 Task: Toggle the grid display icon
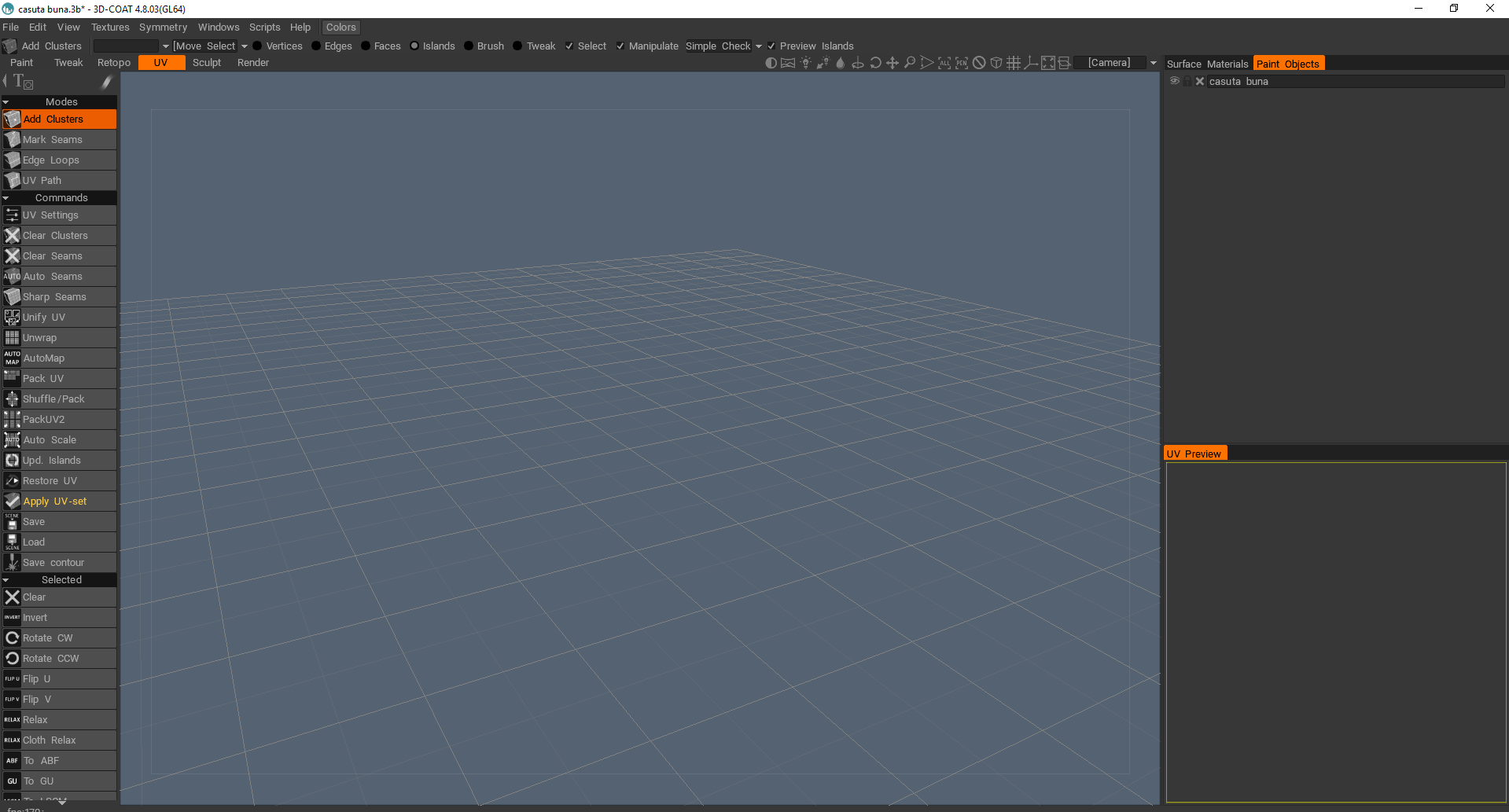1014,63
